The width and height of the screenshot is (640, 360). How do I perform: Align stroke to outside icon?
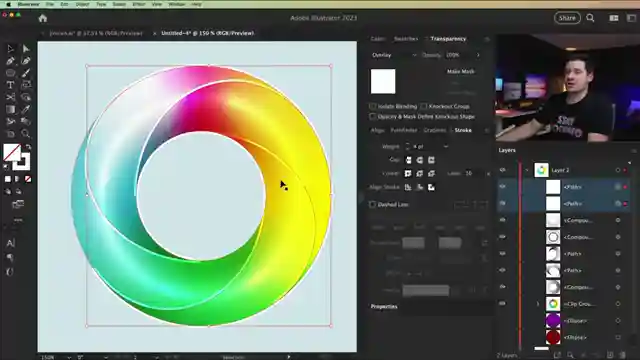(431, 187)
